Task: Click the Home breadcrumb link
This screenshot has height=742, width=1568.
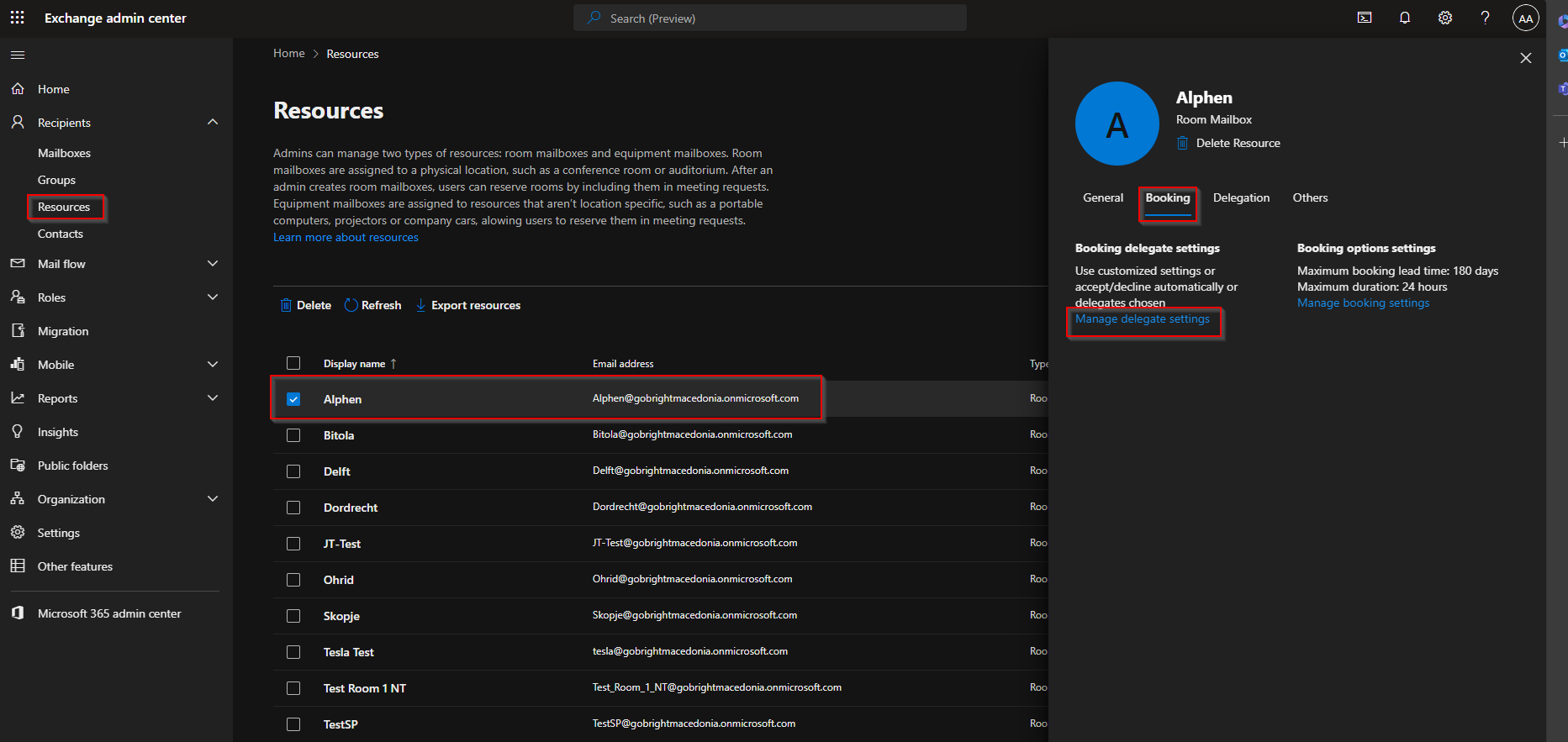Action: 289,53
